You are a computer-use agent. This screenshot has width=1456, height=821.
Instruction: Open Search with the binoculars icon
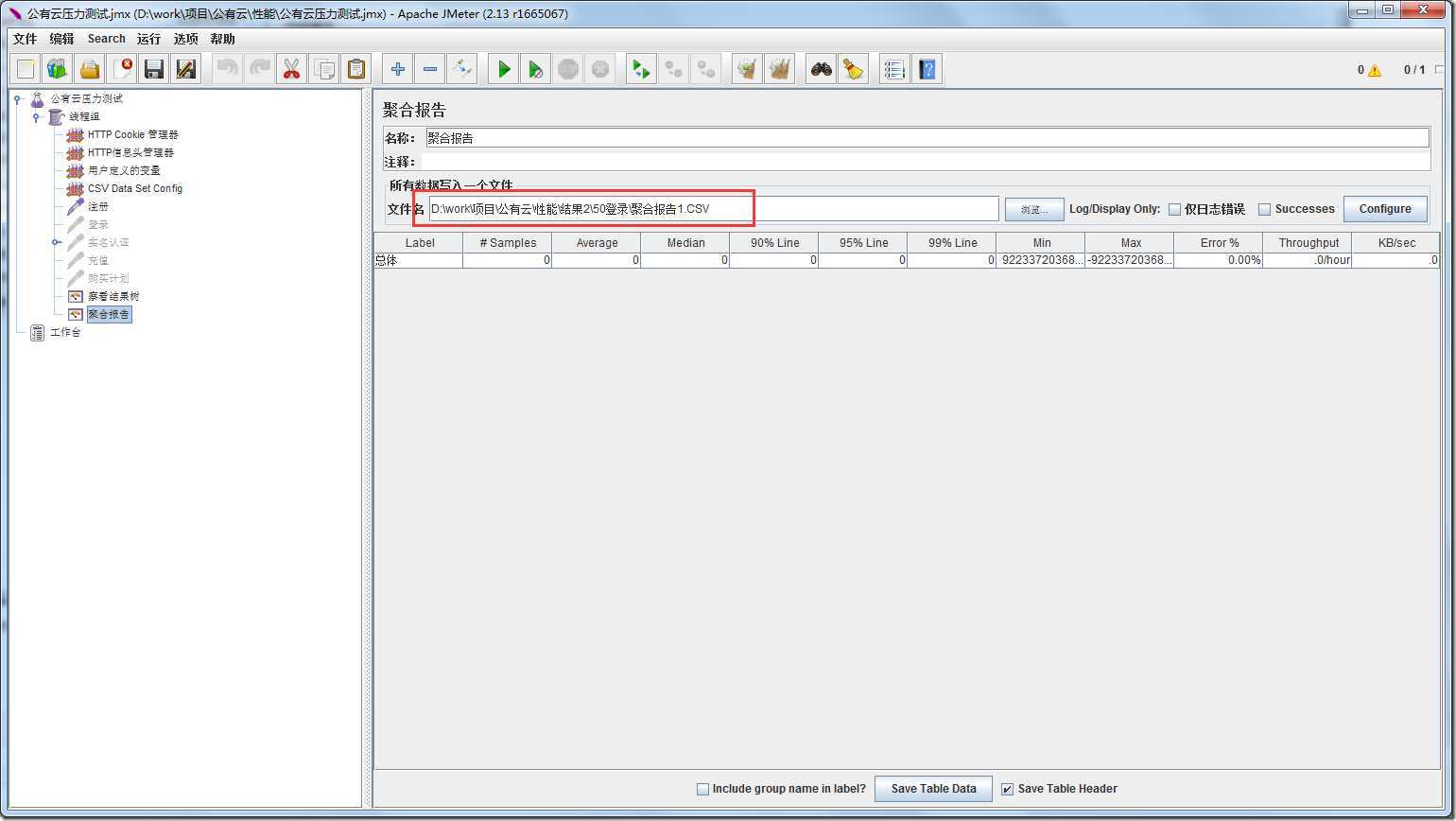point(822,69)
